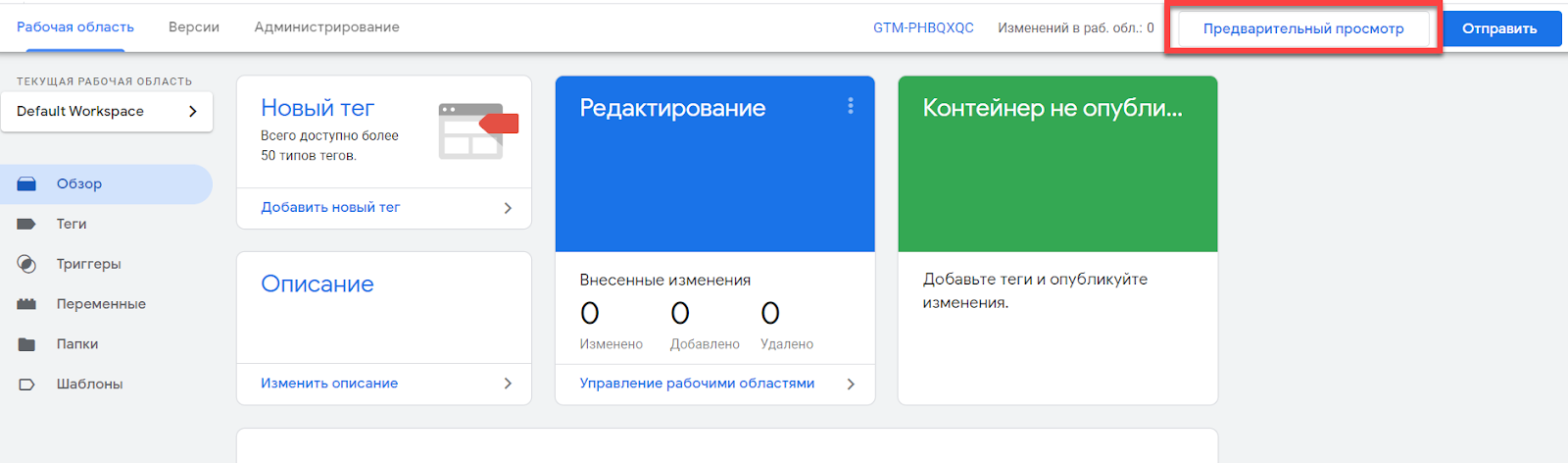1568x463 pixels.
Task: Open three-dot menu on Редактирование card
Action: click(851, 106)
